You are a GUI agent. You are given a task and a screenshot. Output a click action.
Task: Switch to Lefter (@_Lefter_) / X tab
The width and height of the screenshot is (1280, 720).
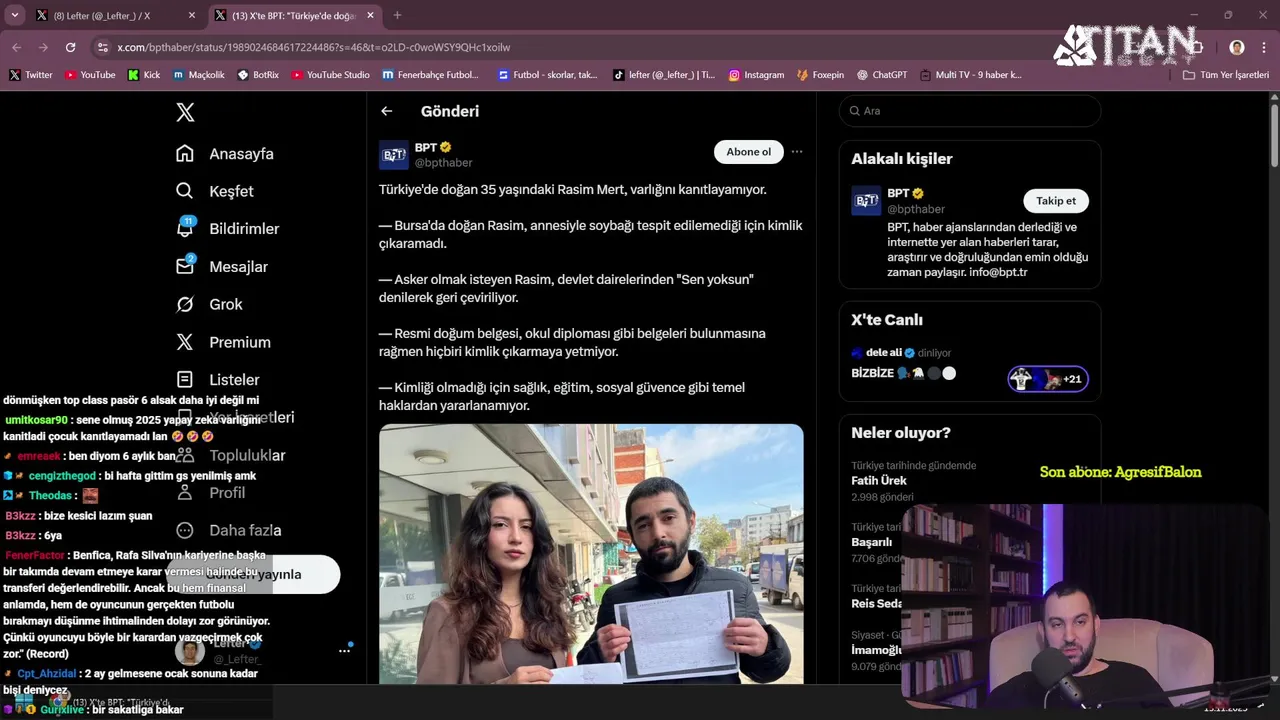115,16
